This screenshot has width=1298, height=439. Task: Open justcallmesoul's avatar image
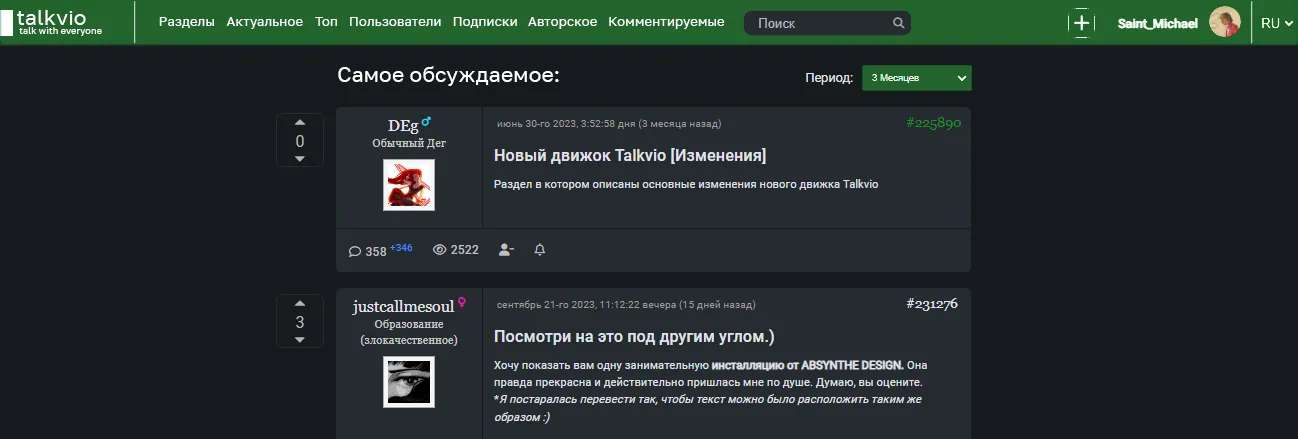pyautogui.click(x=409, y=382)
